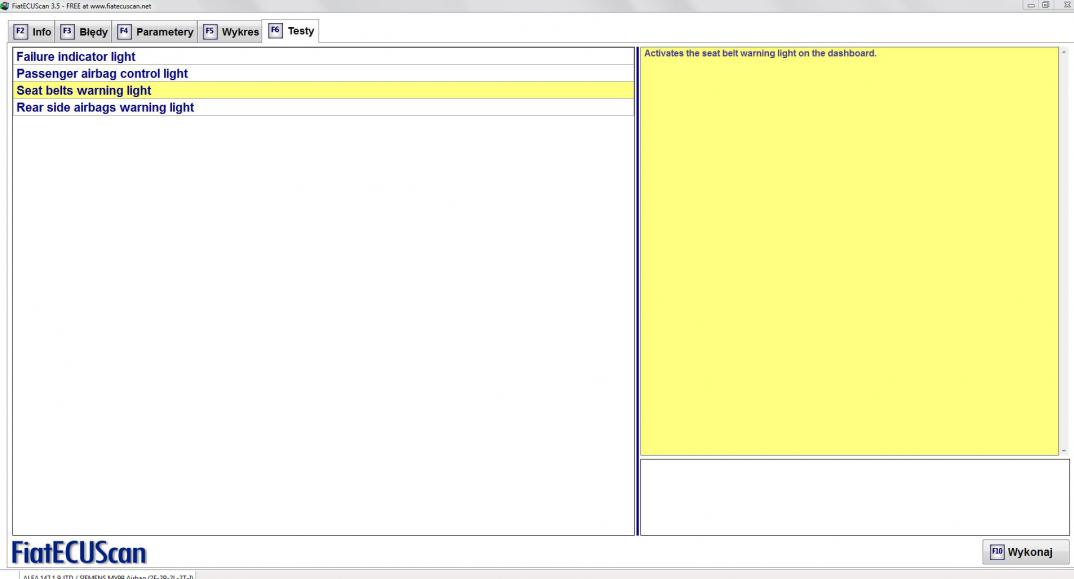
Task: Minimize the FiatECUScan window
Action: (x=1031, y=5)
